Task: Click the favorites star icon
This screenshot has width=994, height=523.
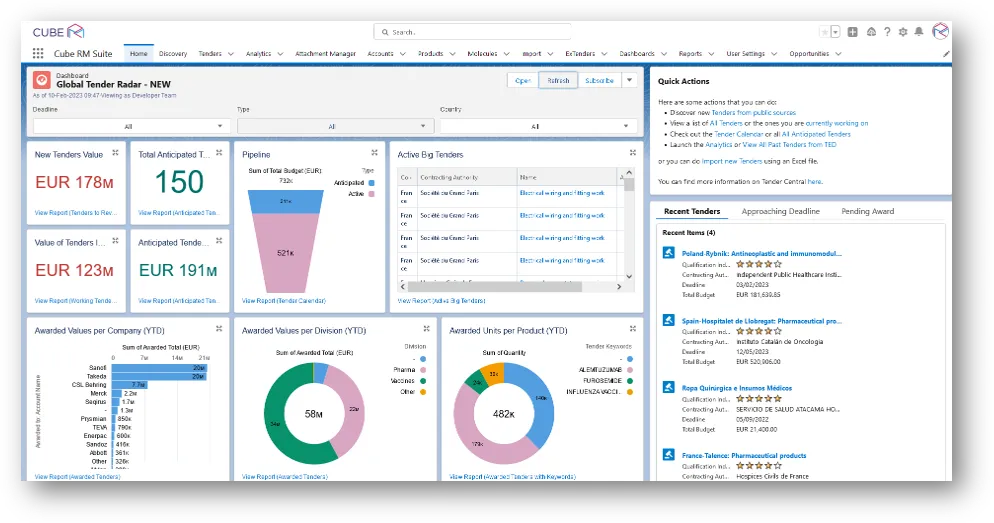Action: pyautogui.click(x=824, y=32)
